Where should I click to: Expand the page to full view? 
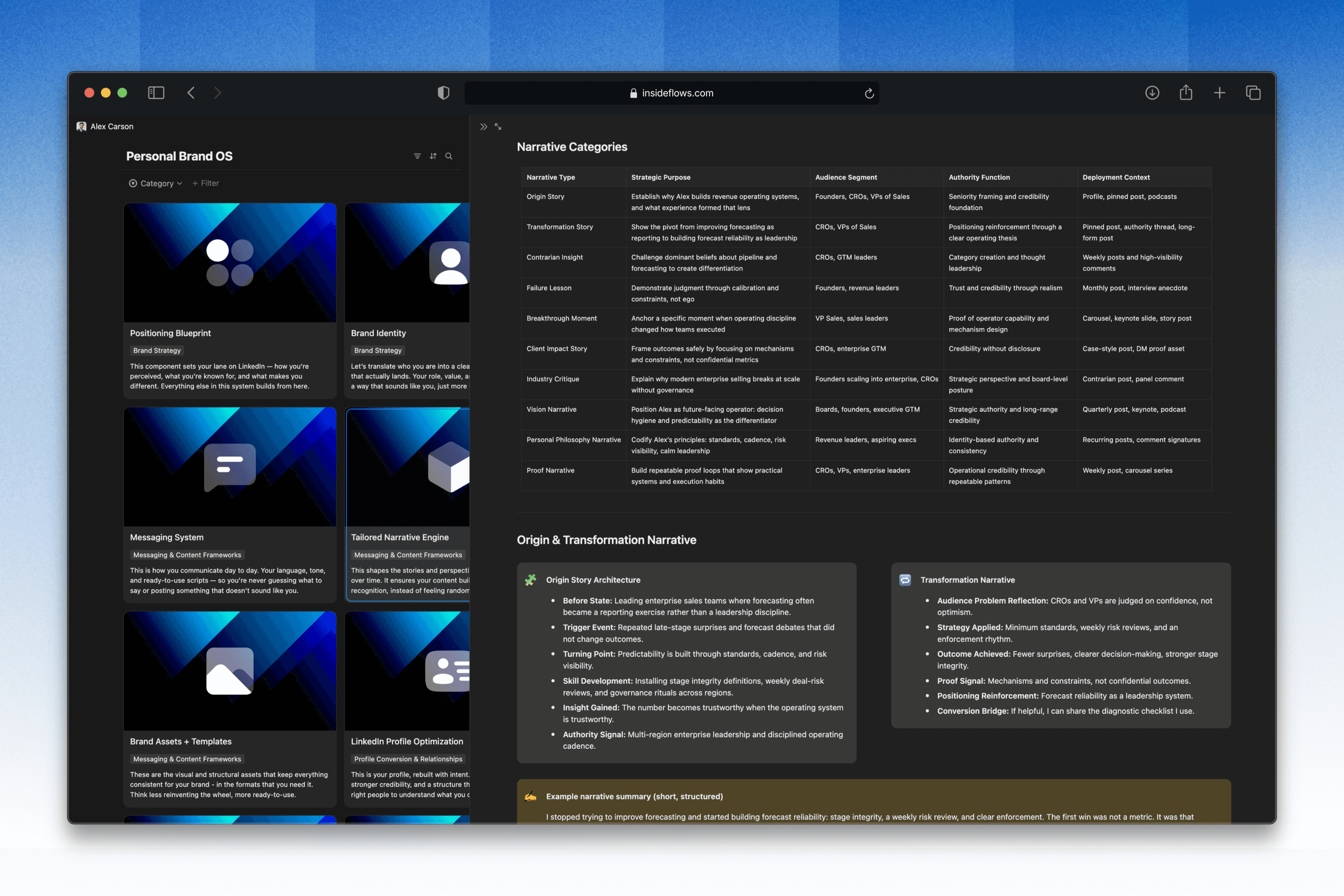[498, 127]
